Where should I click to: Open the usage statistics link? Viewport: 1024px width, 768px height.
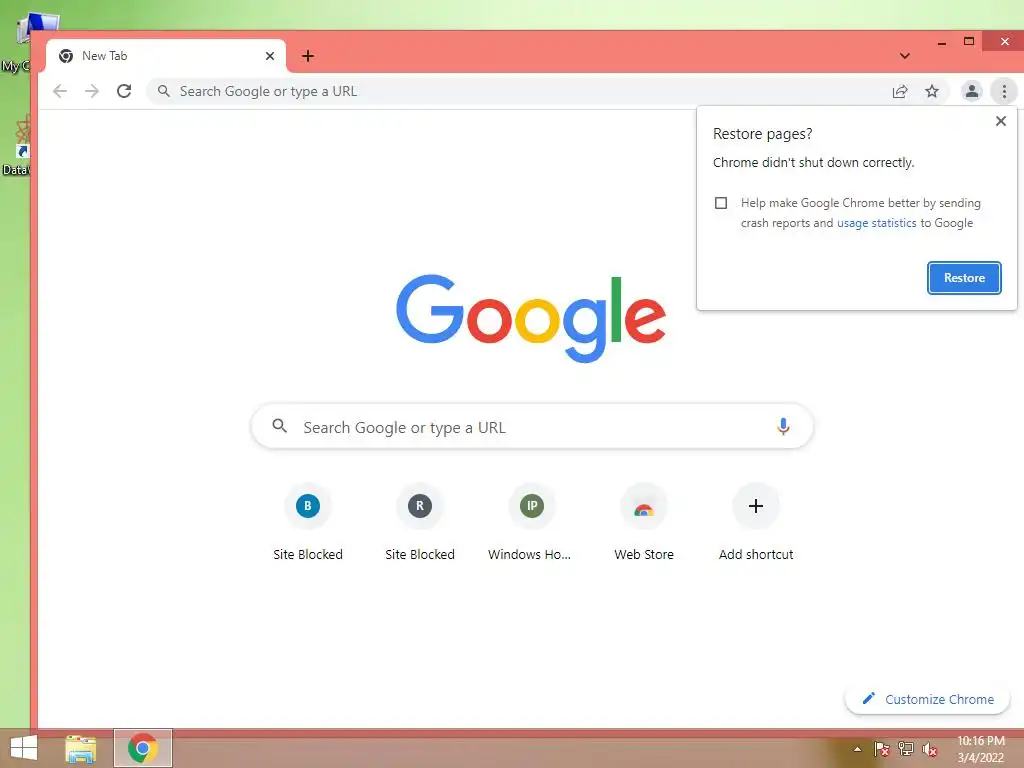tap(876, 223)
